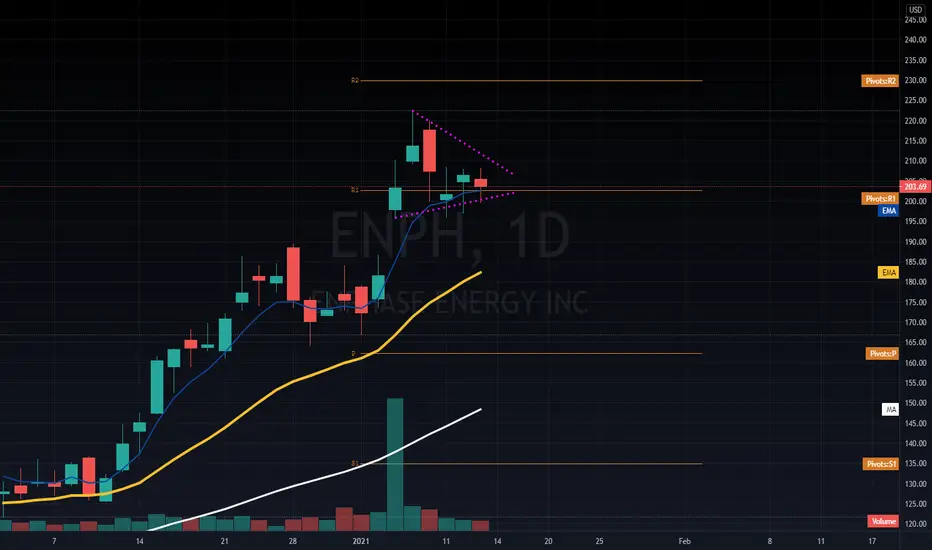Screen dimensions: 932x550
Task: Select the blue EMA axis tag
Action: (x=888, y=210)
